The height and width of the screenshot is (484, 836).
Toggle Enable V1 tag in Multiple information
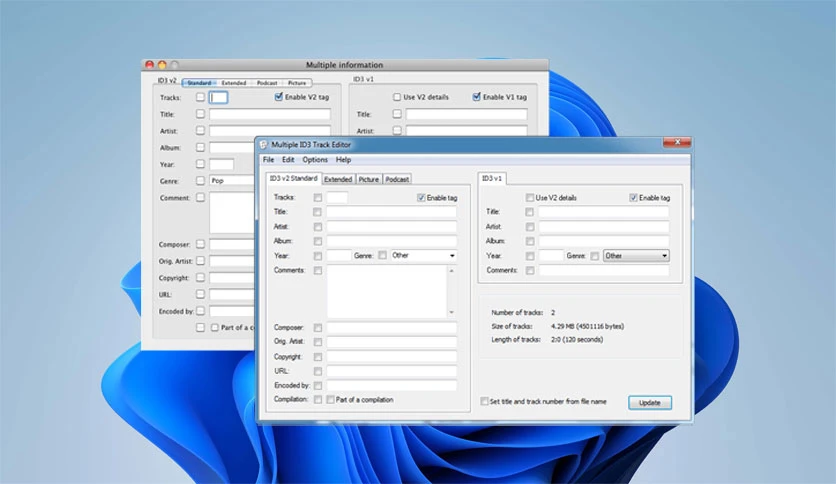(x=476, y=96)
